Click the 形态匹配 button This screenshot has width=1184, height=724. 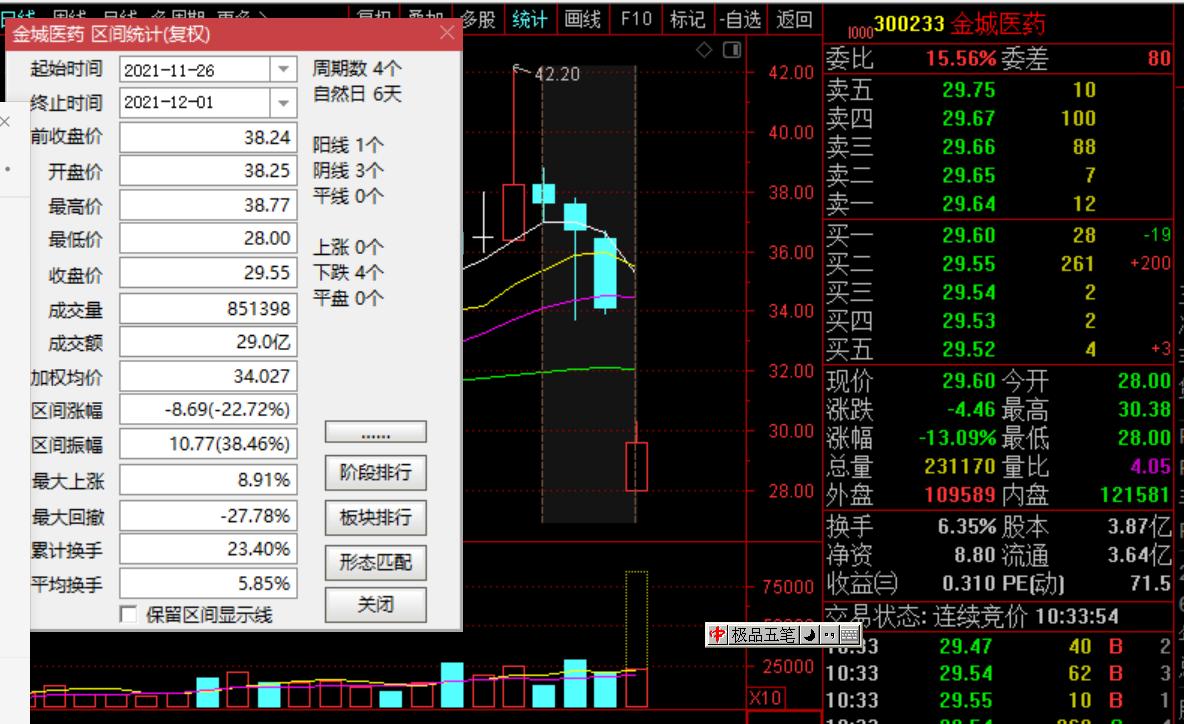[375, 562]
